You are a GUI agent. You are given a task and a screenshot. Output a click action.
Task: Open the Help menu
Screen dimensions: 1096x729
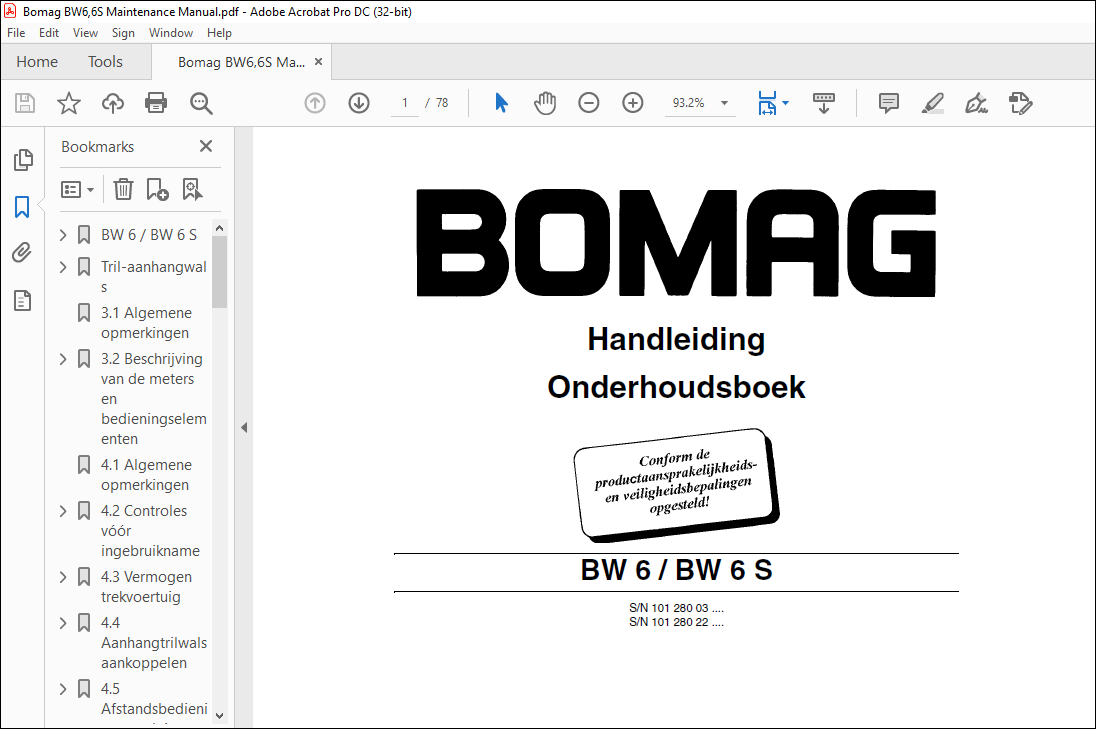tap(219, 33)
